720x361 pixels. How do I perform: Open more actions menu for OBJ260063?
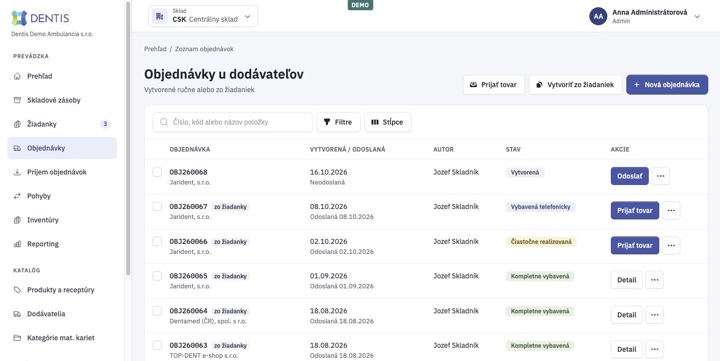click(x=655, y=349)
